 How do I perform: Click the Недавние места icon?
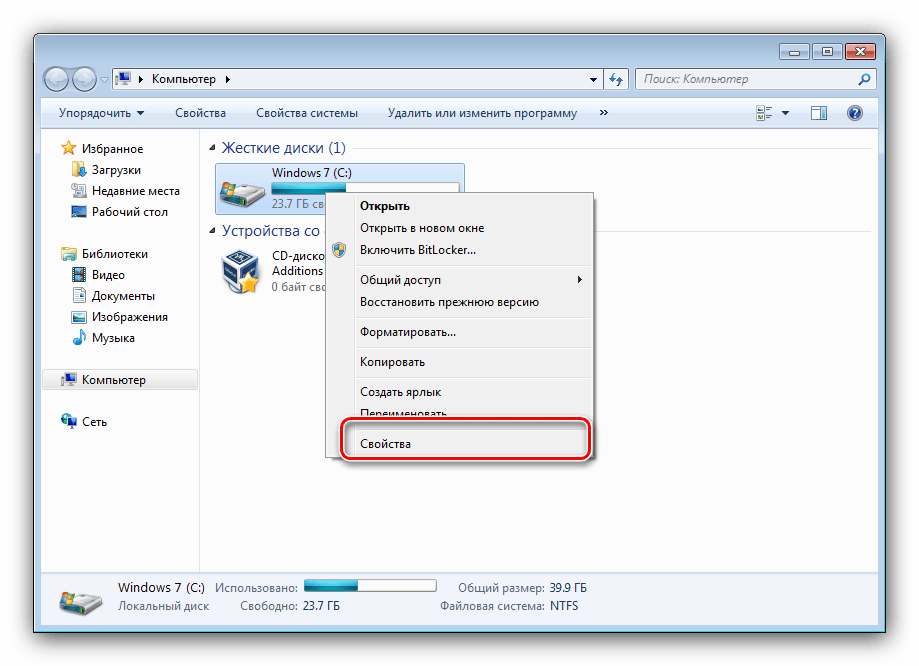[79, 191]
